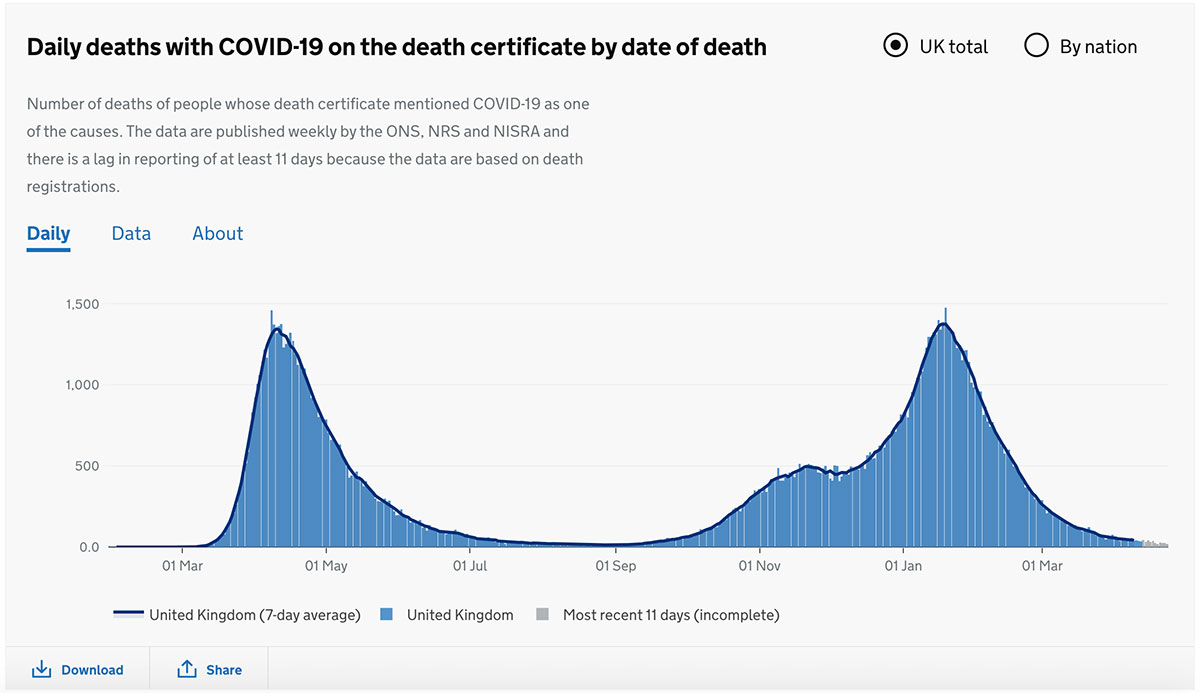This screenshot has width=1200, height=693.
Task: Click the Share upload icon
Action: pyautogui.click(x=187, y=669)
